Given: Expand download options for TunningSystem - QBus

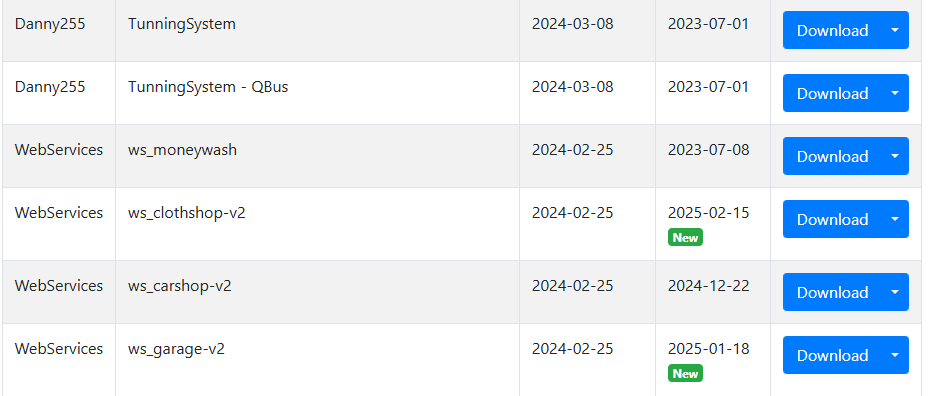Looking at the screenshot, I should (x=895, y=93).
